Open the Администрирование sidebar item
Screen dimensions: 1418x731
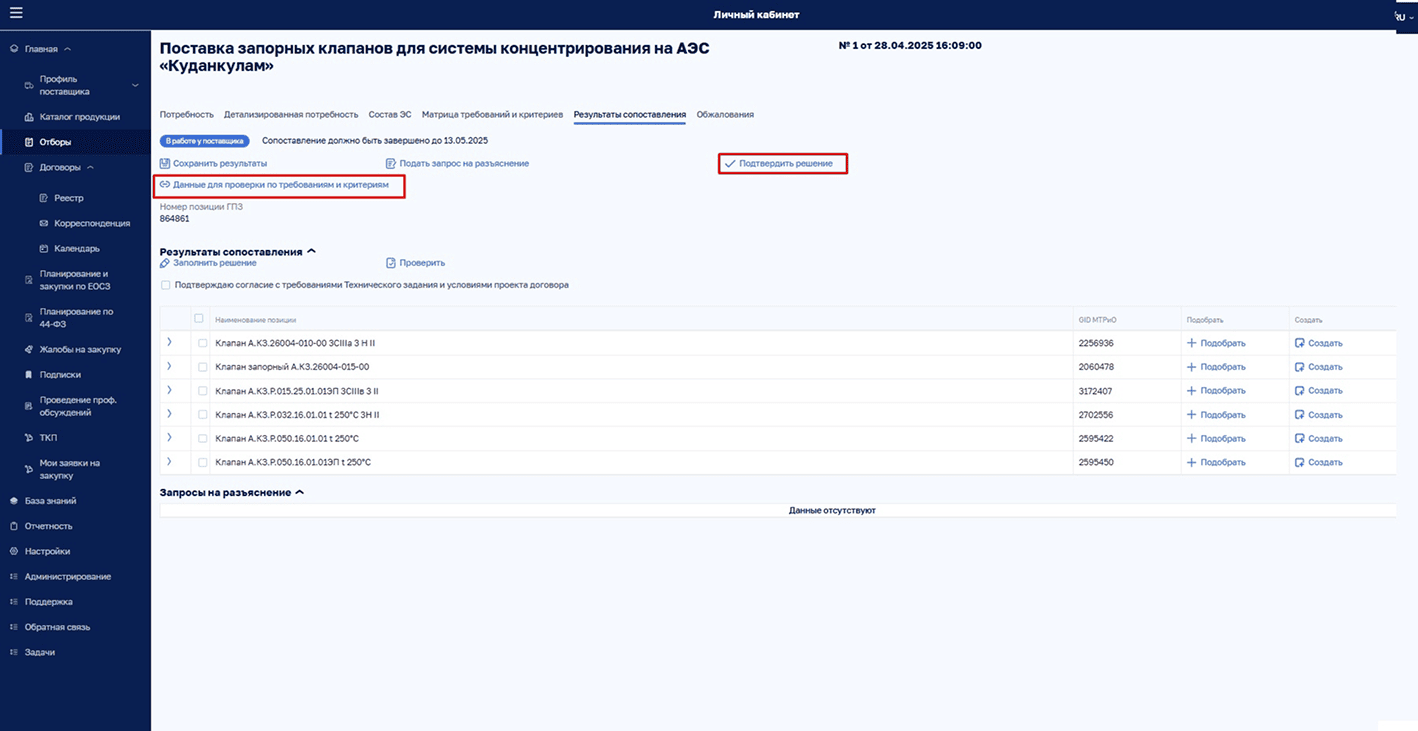[x=68, y=577]
